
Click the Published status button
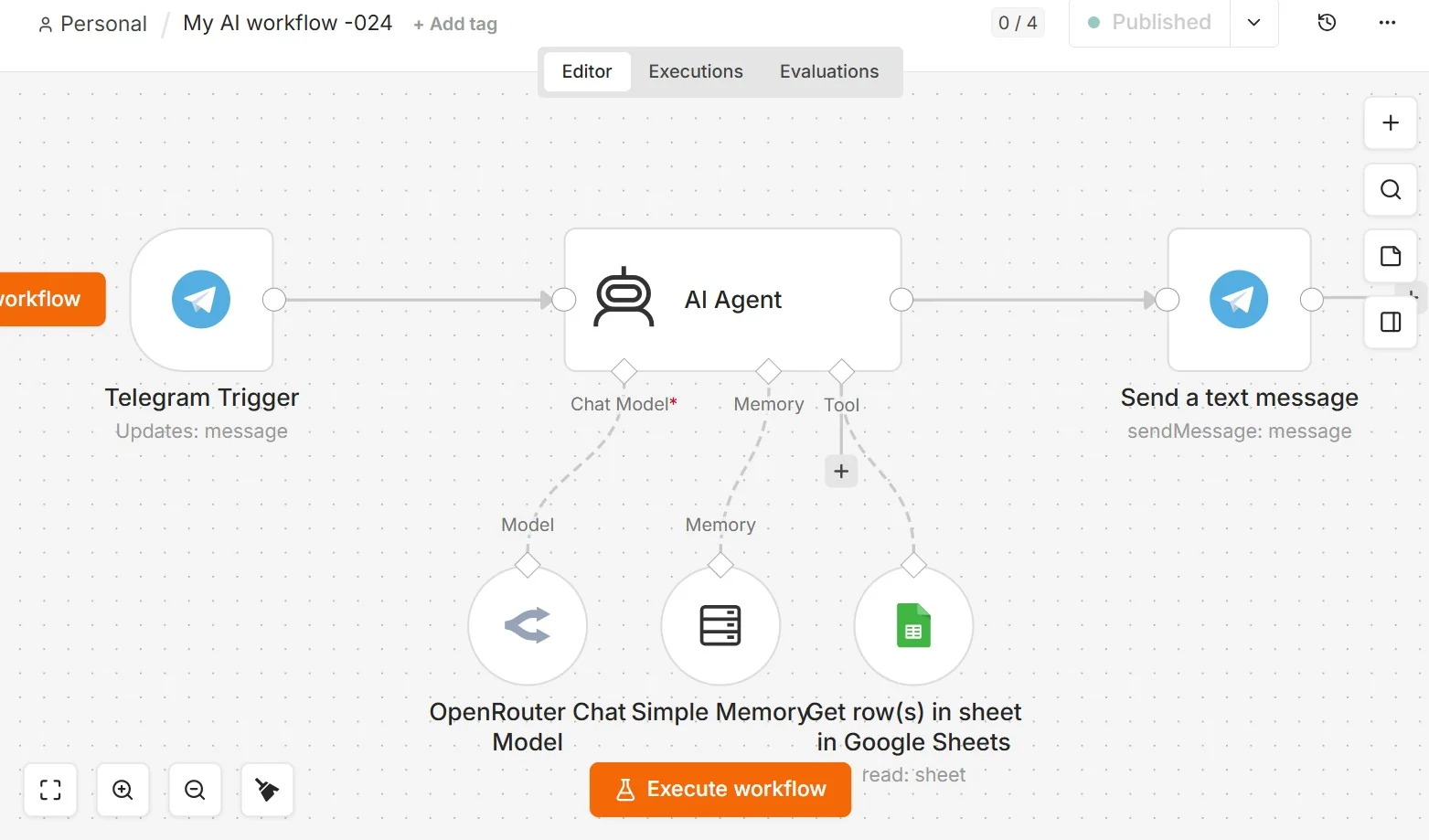1150,23
